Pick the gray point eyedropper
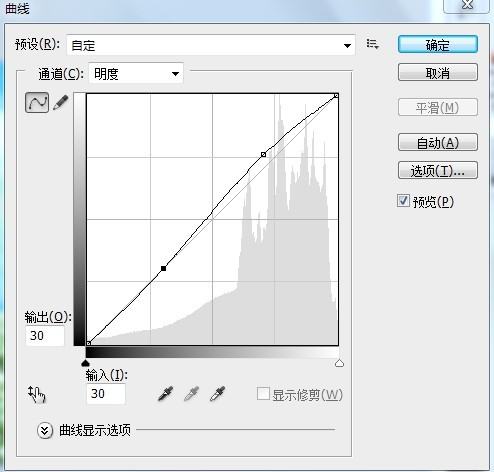This screenshot has width=494, height=472. (x=192, y=393)
